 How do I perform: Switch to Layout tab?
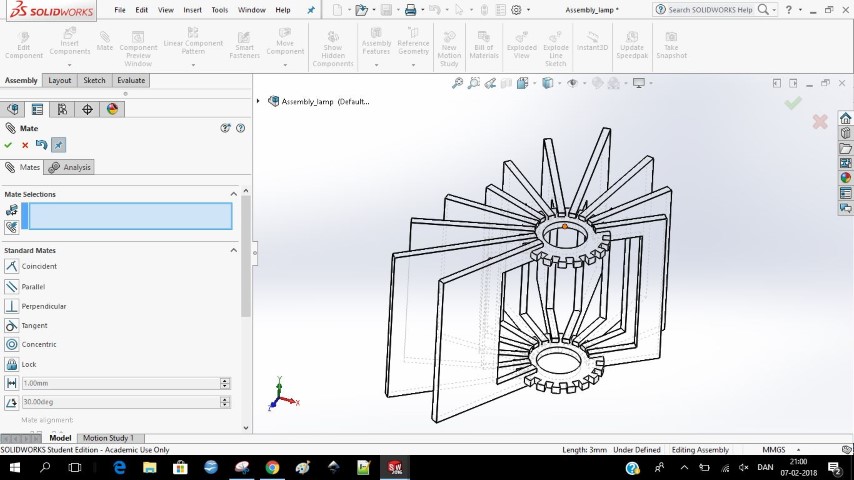(59, 80)
